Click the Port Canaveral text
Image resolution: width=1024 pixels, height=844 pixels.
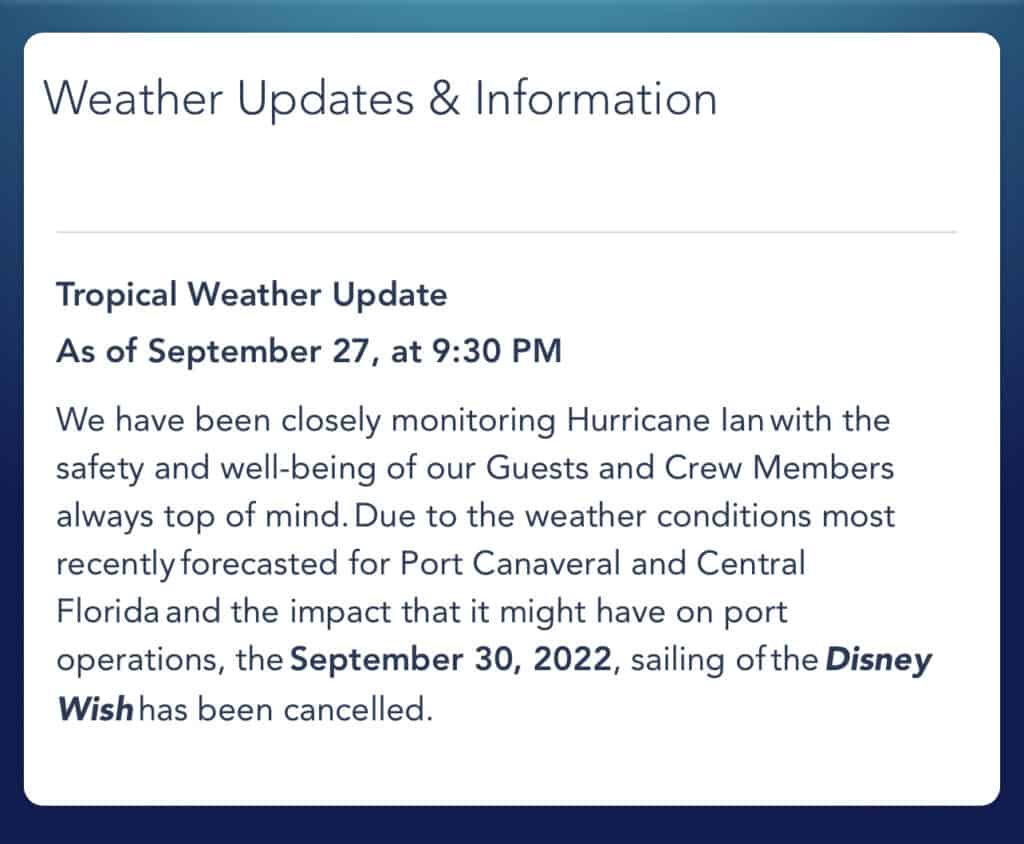tap(509, 563)
